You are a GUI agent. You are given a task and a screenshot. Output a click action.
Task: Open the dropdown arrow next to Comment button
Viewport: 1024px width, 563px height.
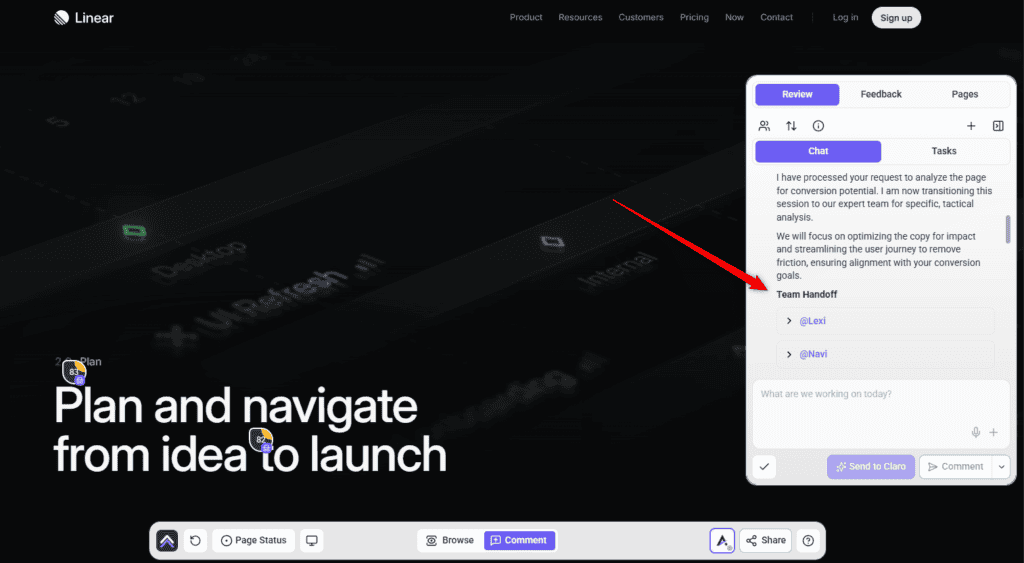tap(1001, 466)
